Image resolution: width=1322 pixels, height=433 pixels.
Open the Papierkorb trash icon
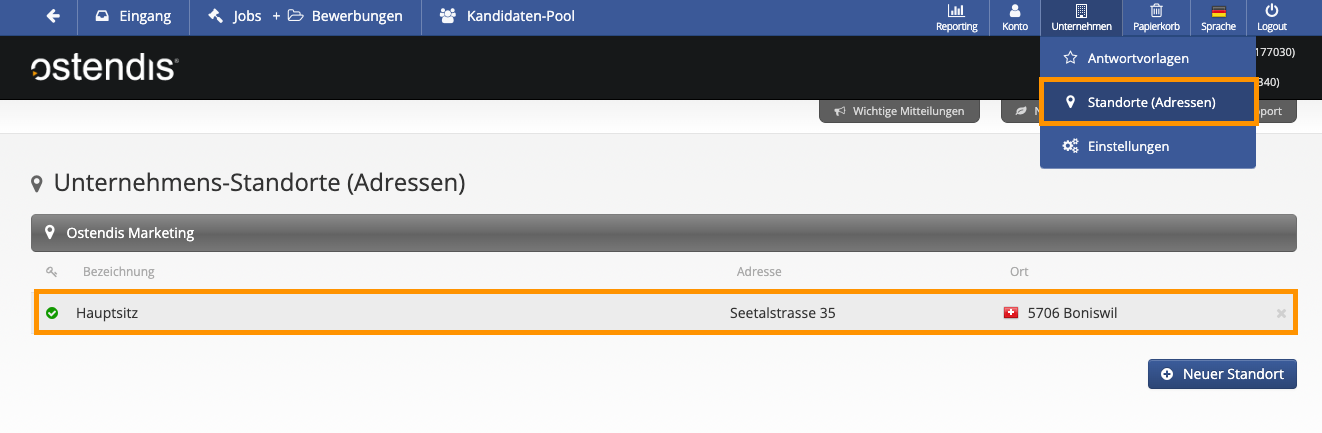click(x=1156, y=17)
